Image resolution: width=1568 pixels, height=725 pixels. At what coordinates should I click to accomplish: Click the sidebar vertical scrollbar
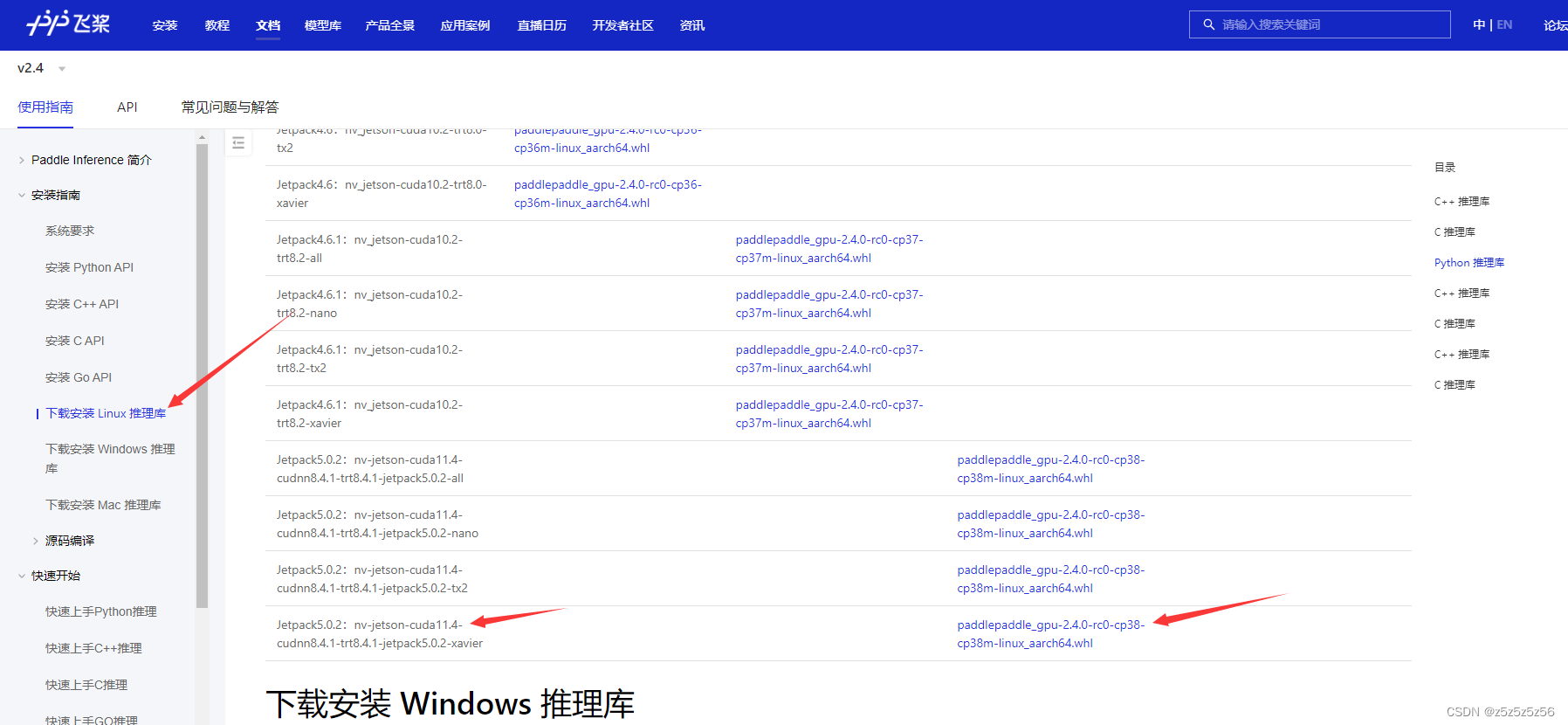coord(203,376)
